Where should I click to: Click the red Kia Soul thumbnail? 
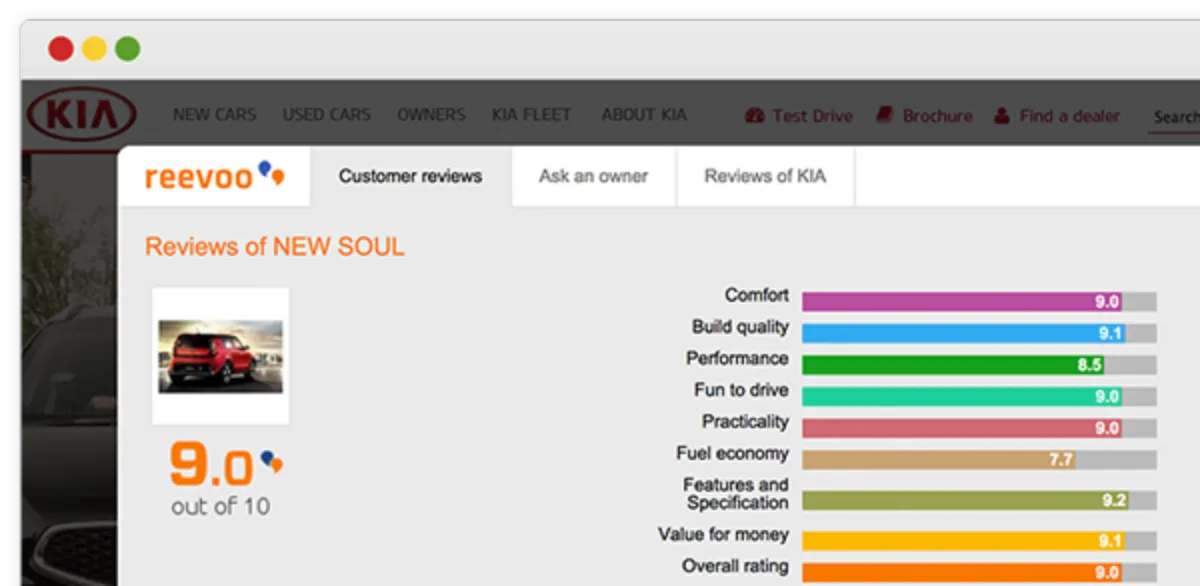click(x=221, y=356)
